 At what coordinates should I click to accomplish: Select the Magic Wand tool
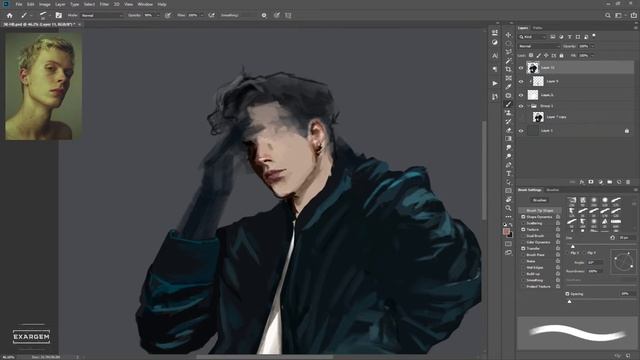pos(508,61)
